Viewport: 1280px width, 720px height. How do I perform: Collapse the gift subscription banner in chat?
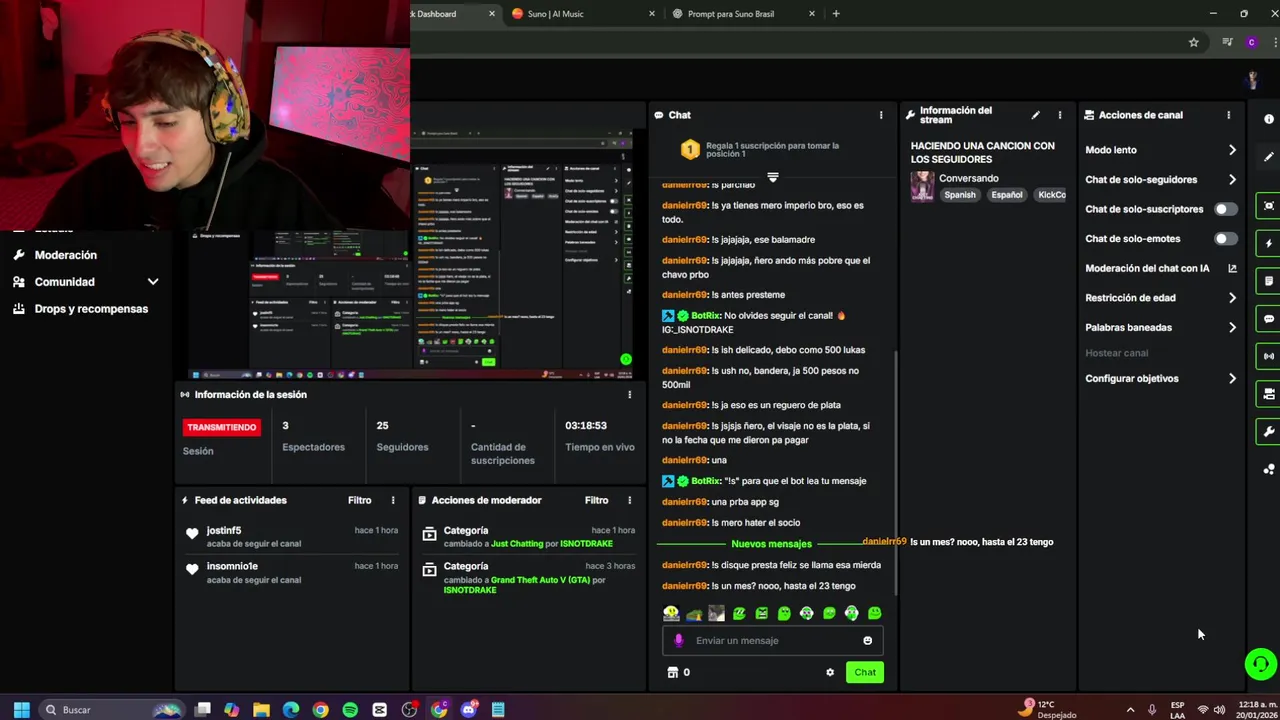click(772, 177)
